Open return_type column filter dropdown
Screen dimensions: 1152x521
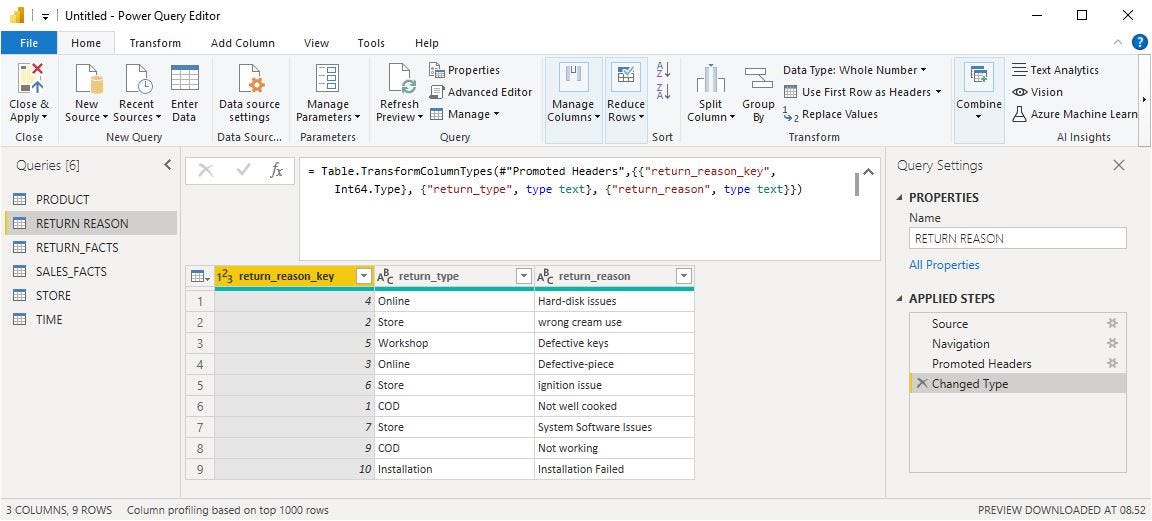pyautogui.click(x=524, y=276)
